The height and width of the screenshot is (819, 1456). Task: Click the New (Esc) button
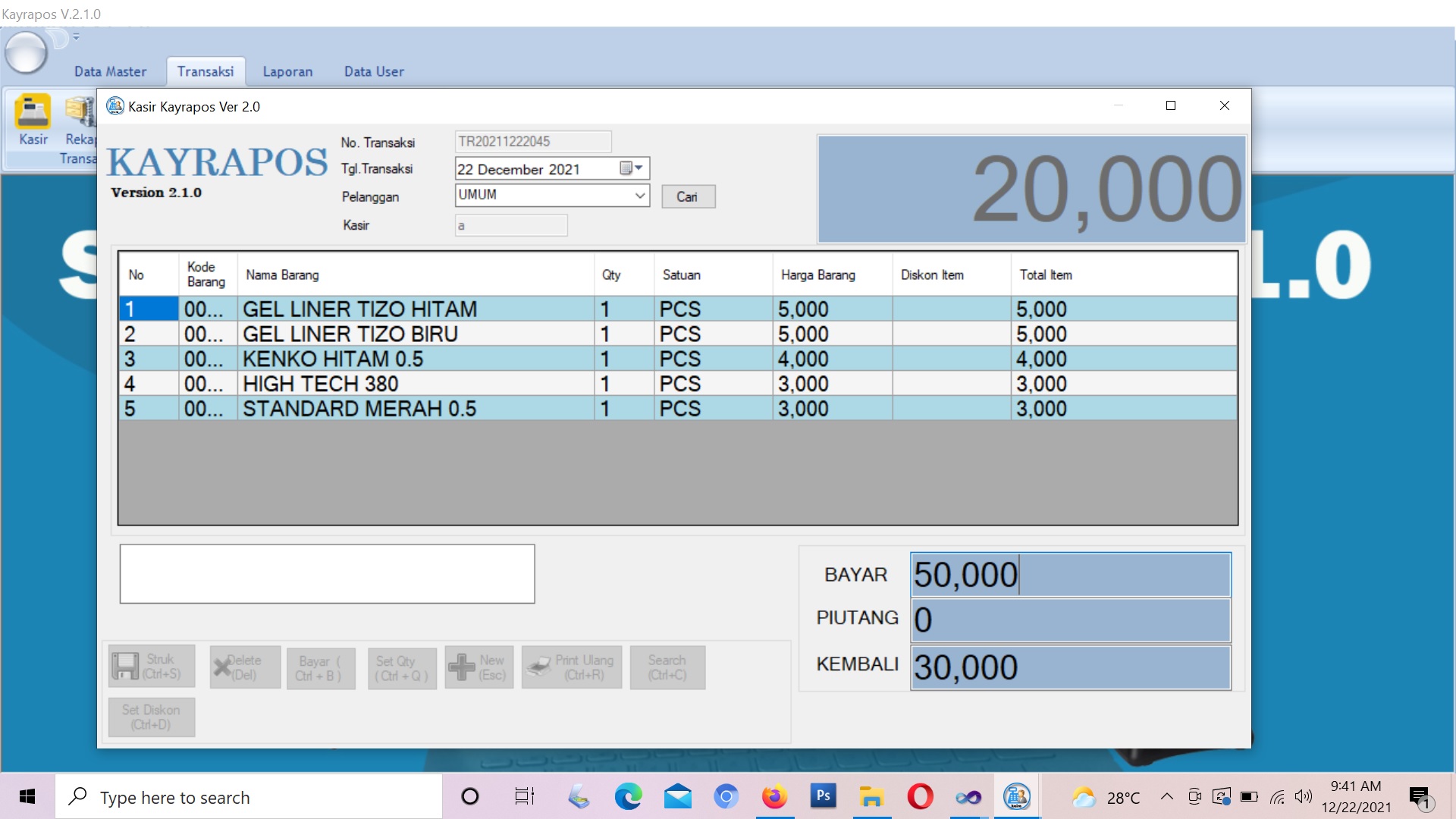point(479,667)
